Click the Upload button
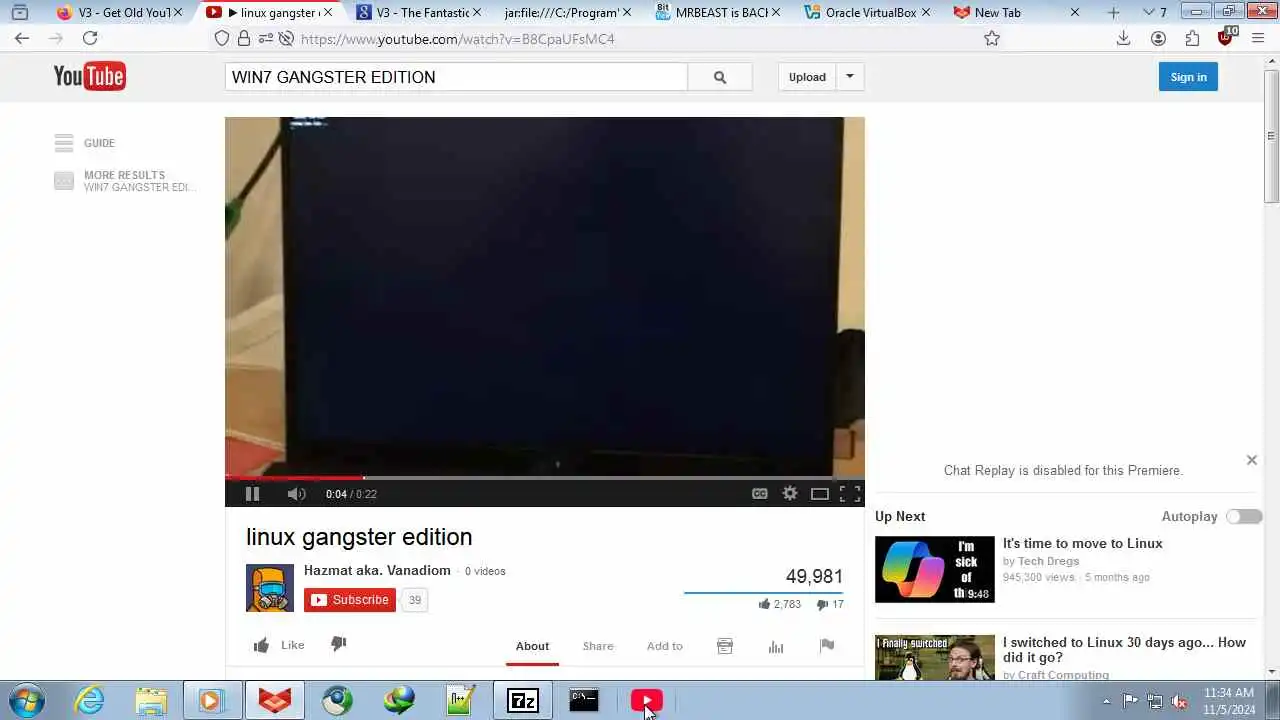Image resolution: width=1280 pixels, height=720 pixels. pyautogui.click(x=807, y=77)
